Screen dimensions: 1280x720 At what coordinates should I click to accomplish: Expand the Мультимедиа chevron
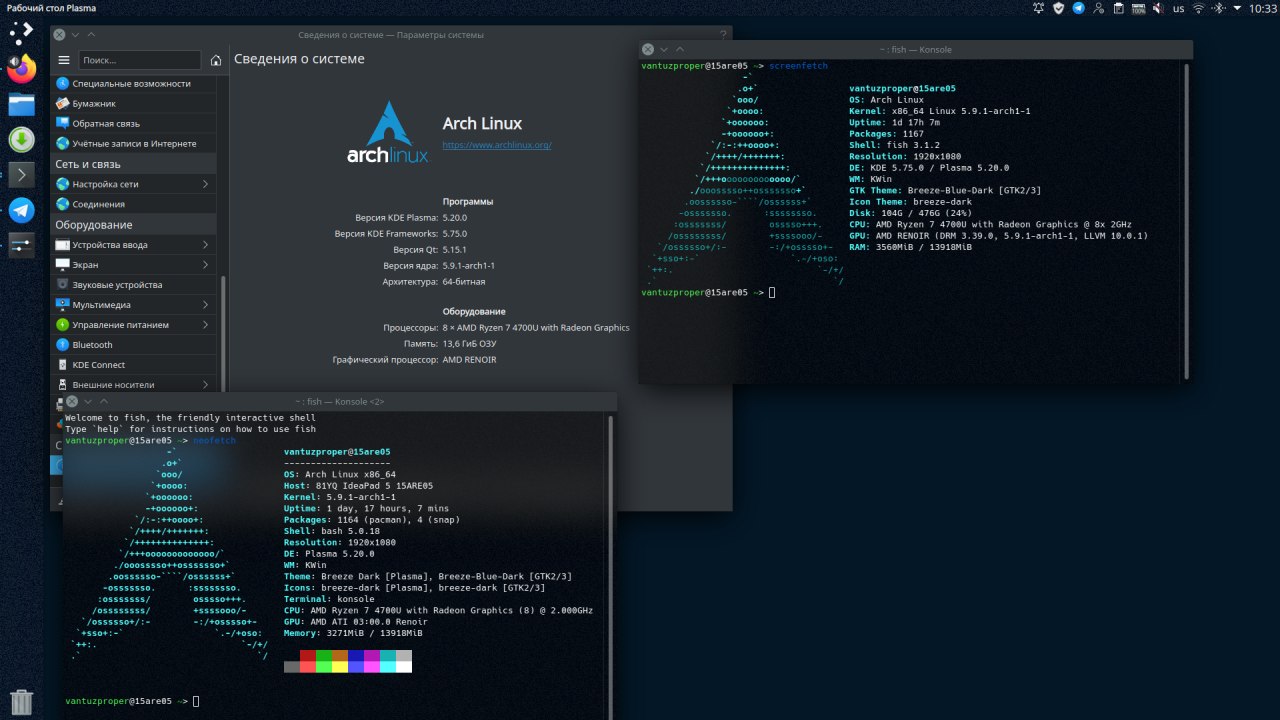(x=205, y=305)
